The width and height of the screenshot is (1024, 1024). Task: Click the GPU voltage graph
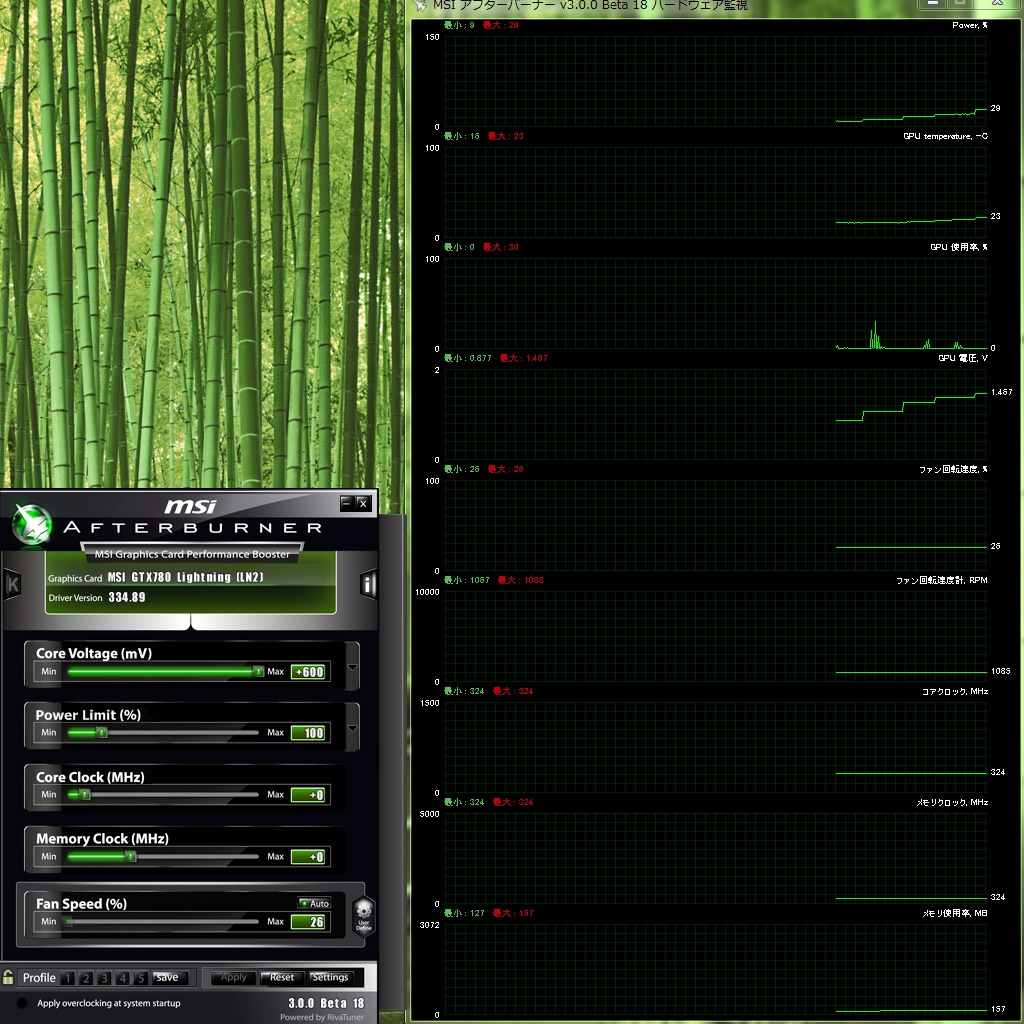tap(715, 415)
